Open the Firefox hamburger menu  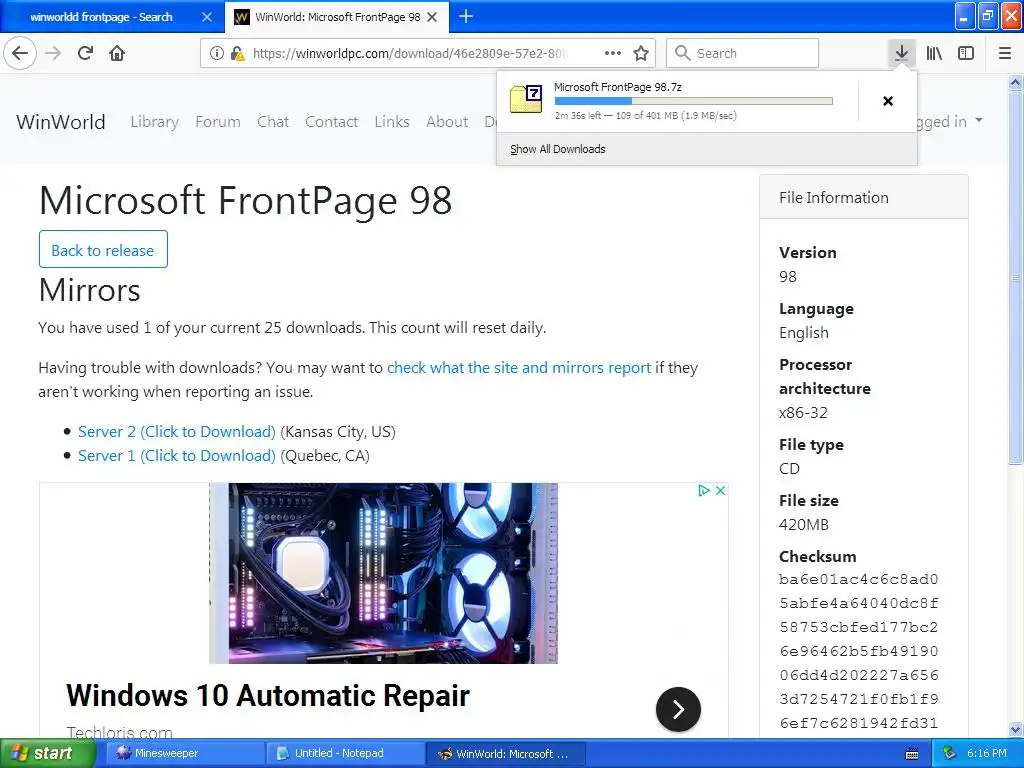1004,53
